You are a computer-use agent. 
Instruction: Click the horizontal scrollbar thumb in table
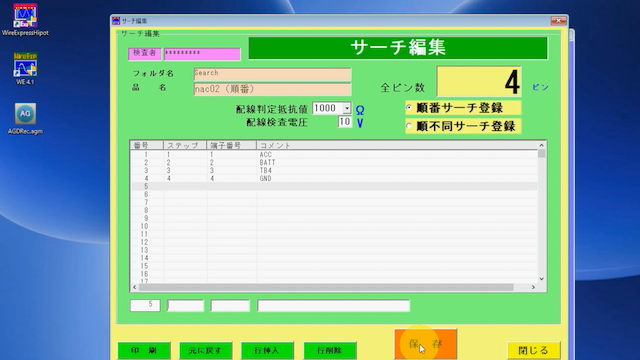pos(326,287)
